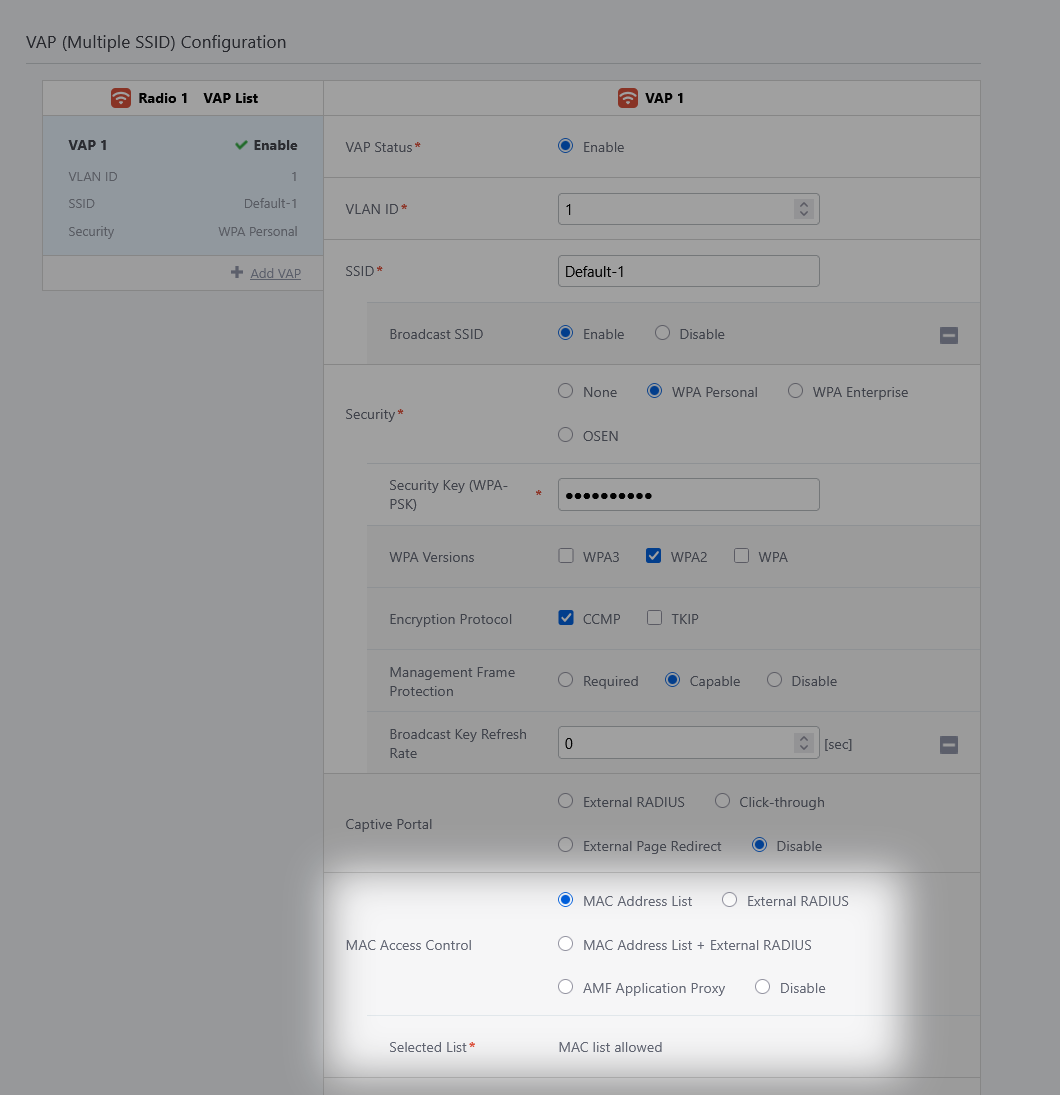Collapse the Broadcast SSID section minus icon
This screenshot has height=1095, width=1060.
click(949, 336)
